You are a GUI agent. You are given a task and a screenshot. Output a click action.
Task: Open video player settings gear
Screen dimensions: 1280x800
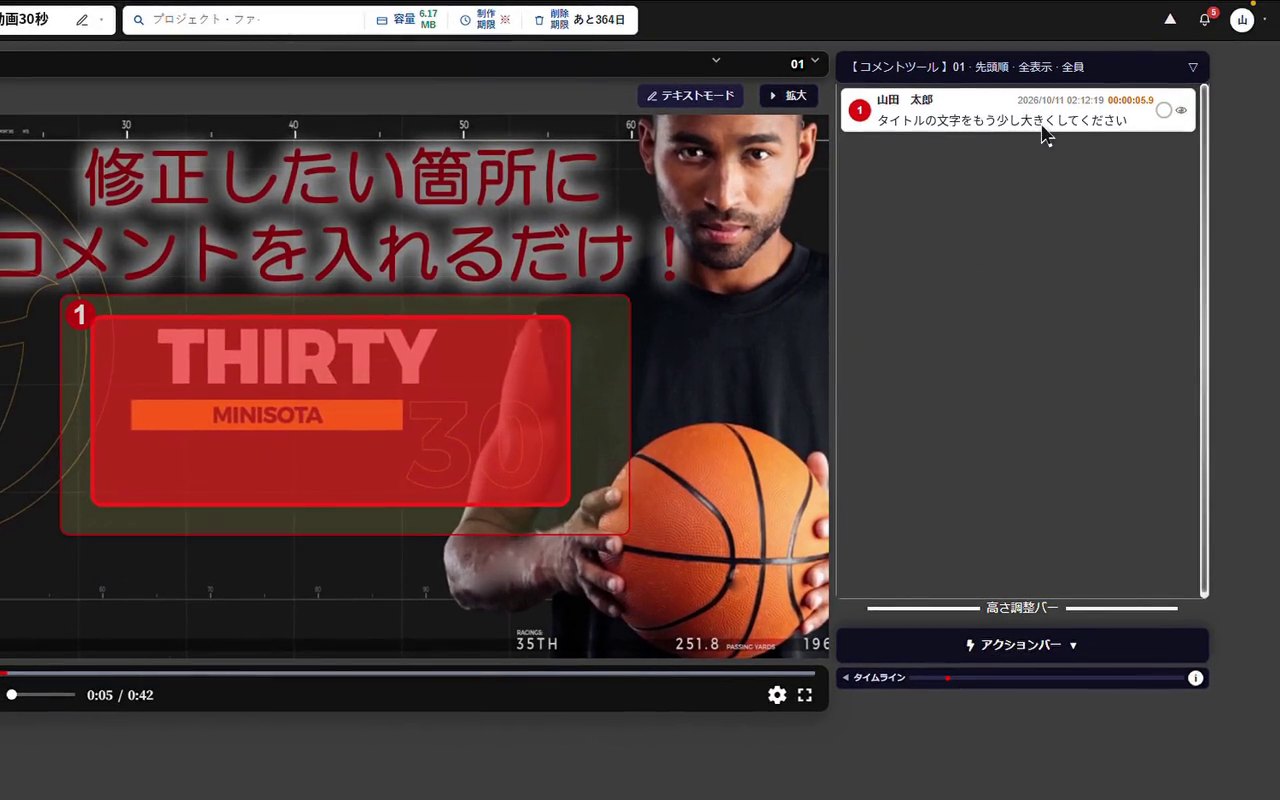(777, 695)
